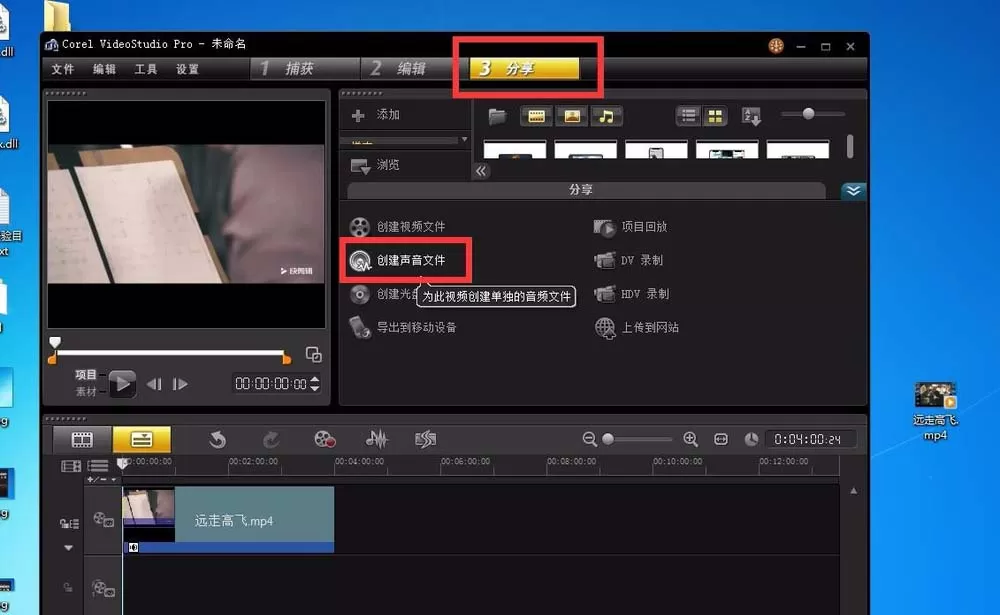Screen dimensions: 1000x615
Task: Click the timecode stepper arrows
Action: click(x=314, y=383)
